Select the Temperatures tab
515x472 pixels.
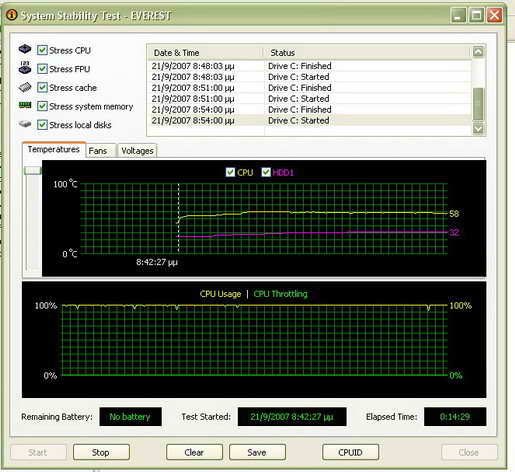tap(54, 149)
